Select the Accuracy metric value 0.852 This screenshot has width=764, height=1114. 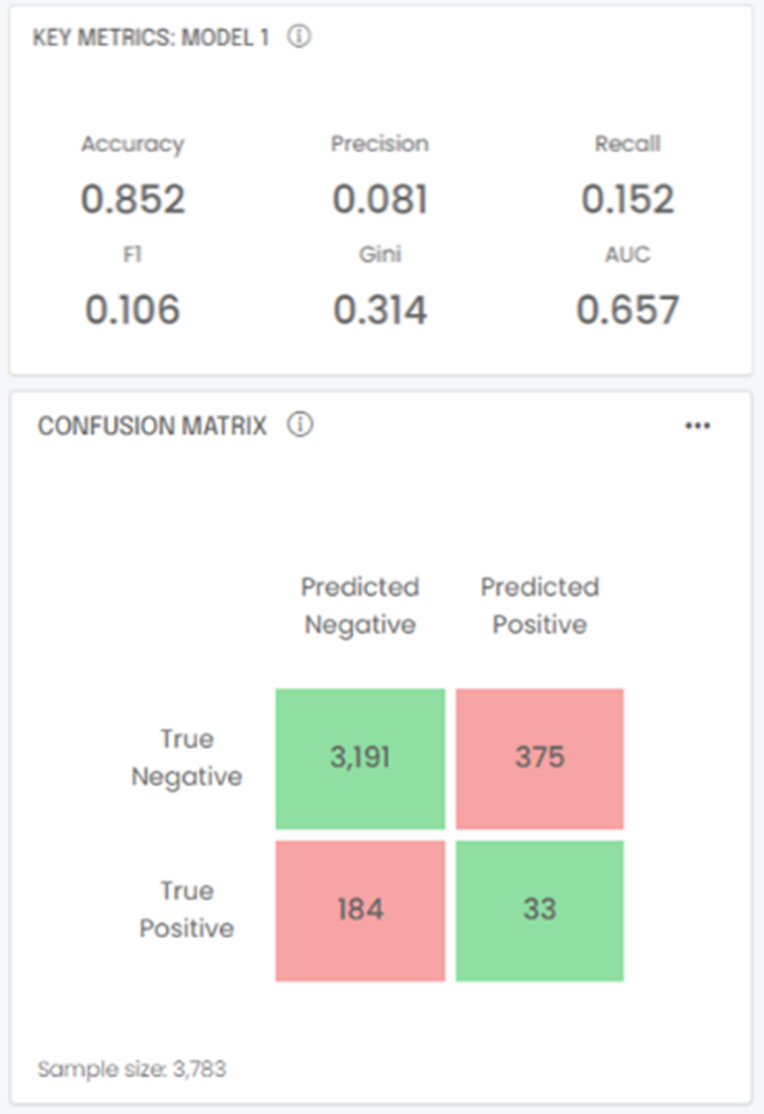coord(133,199)
